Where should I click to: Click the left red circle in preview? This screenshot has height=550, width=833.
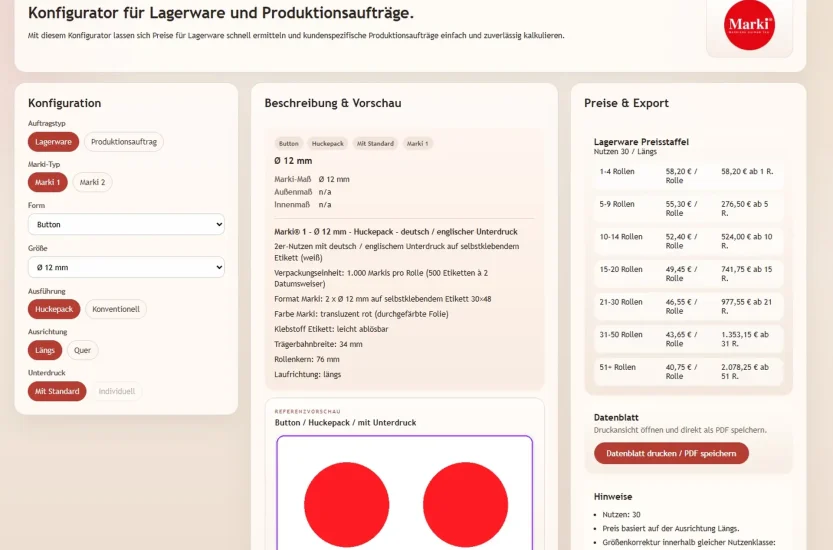click(x=346, y=505)
